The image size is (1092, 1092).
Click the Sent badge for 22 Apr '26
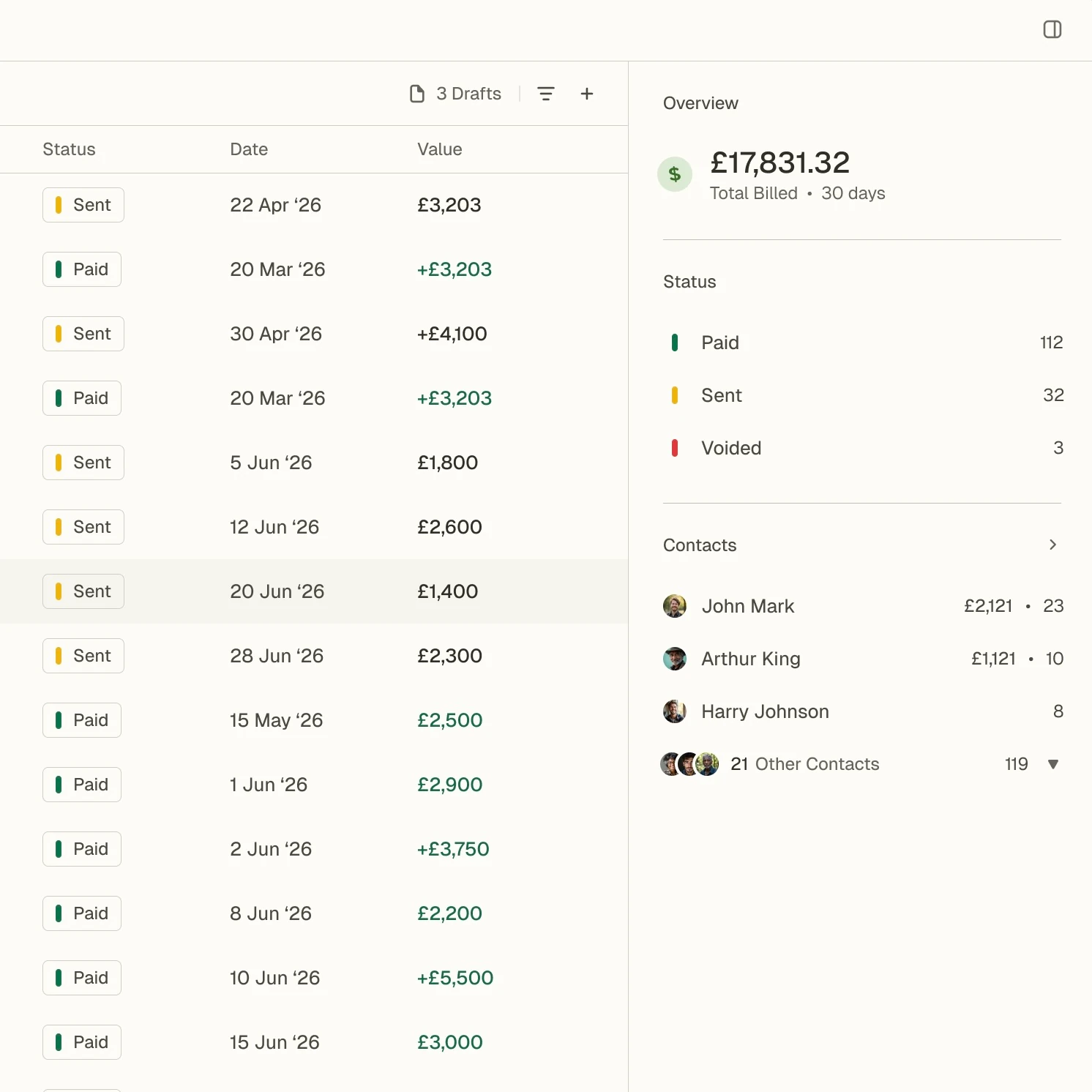(x=83, y=205)
